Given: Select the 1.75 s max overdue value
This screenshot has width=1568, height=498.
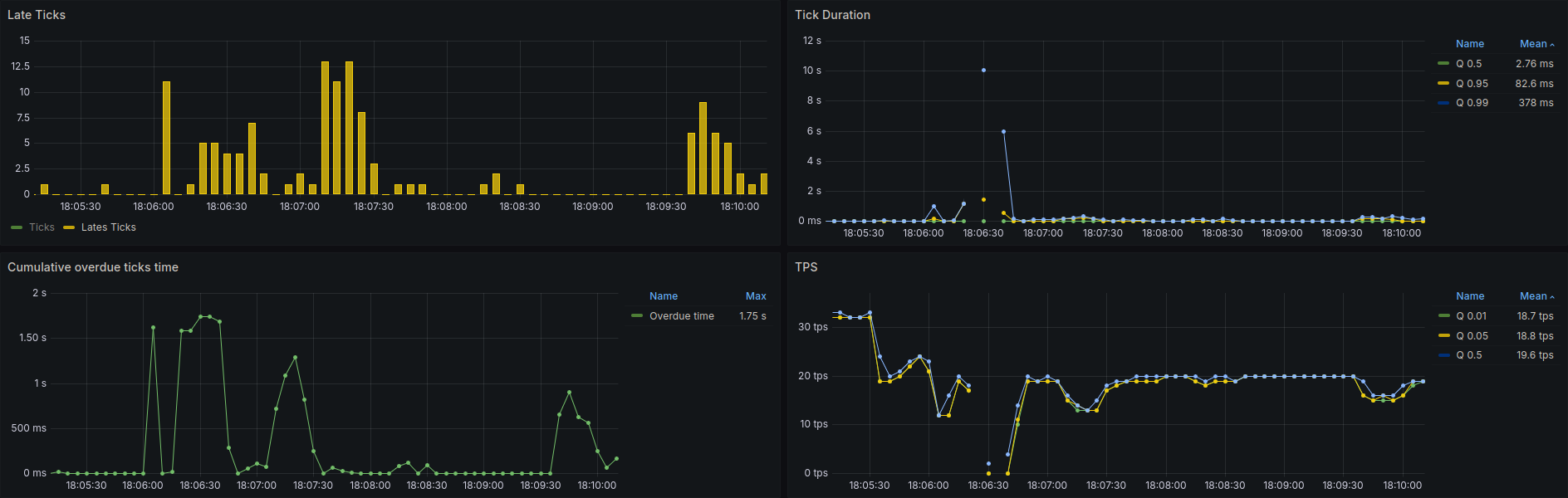Looking at the screenshot, I should [x=752, y=316].
